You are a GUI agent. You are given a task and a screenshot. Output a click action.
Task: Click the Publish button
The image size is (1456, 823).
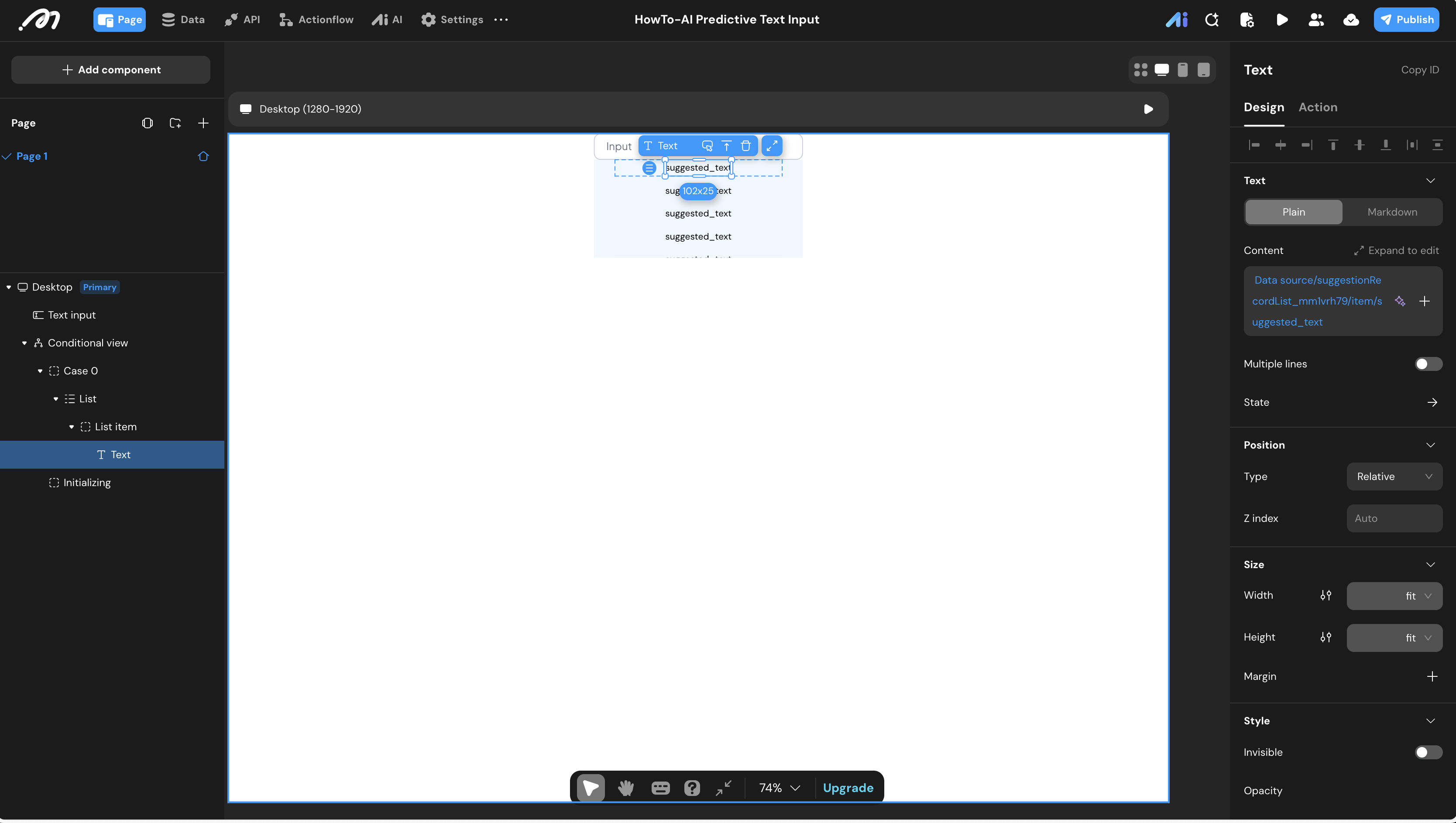pyautogui.click(x=1406, y=20)
